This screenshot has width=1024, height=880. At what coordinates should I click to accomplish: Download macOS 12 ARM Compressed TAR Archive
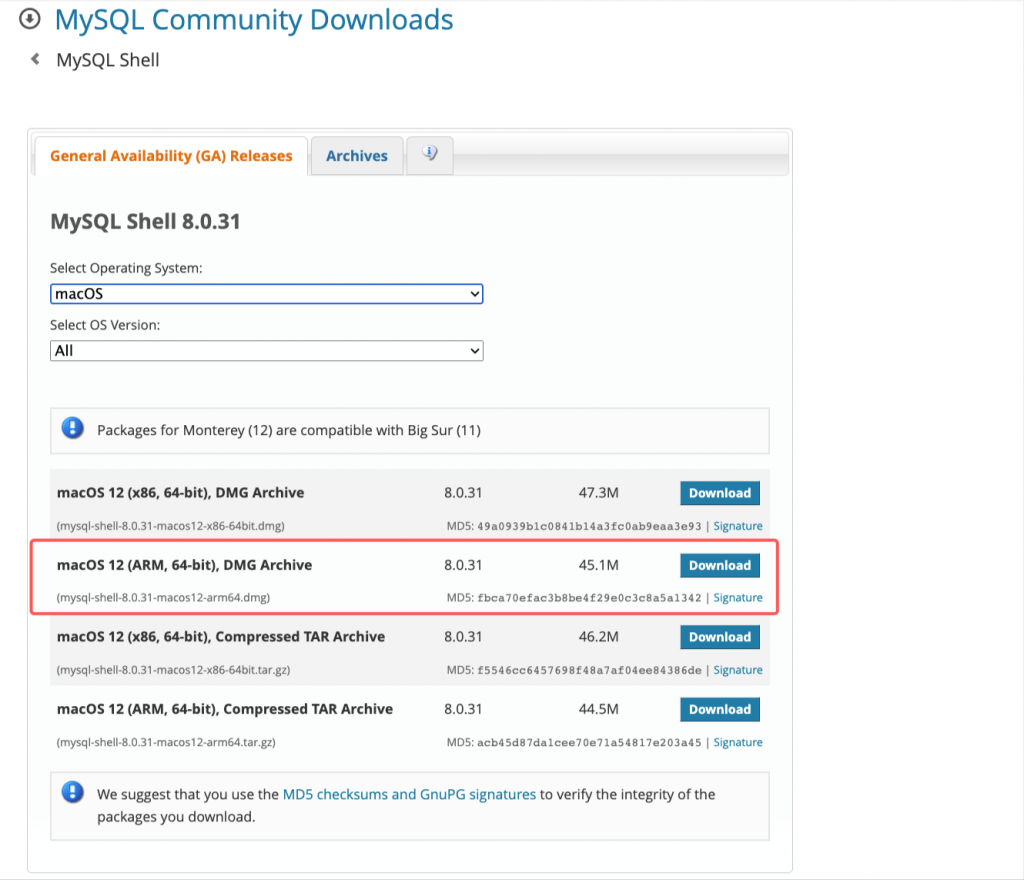(x=720, y=710)
